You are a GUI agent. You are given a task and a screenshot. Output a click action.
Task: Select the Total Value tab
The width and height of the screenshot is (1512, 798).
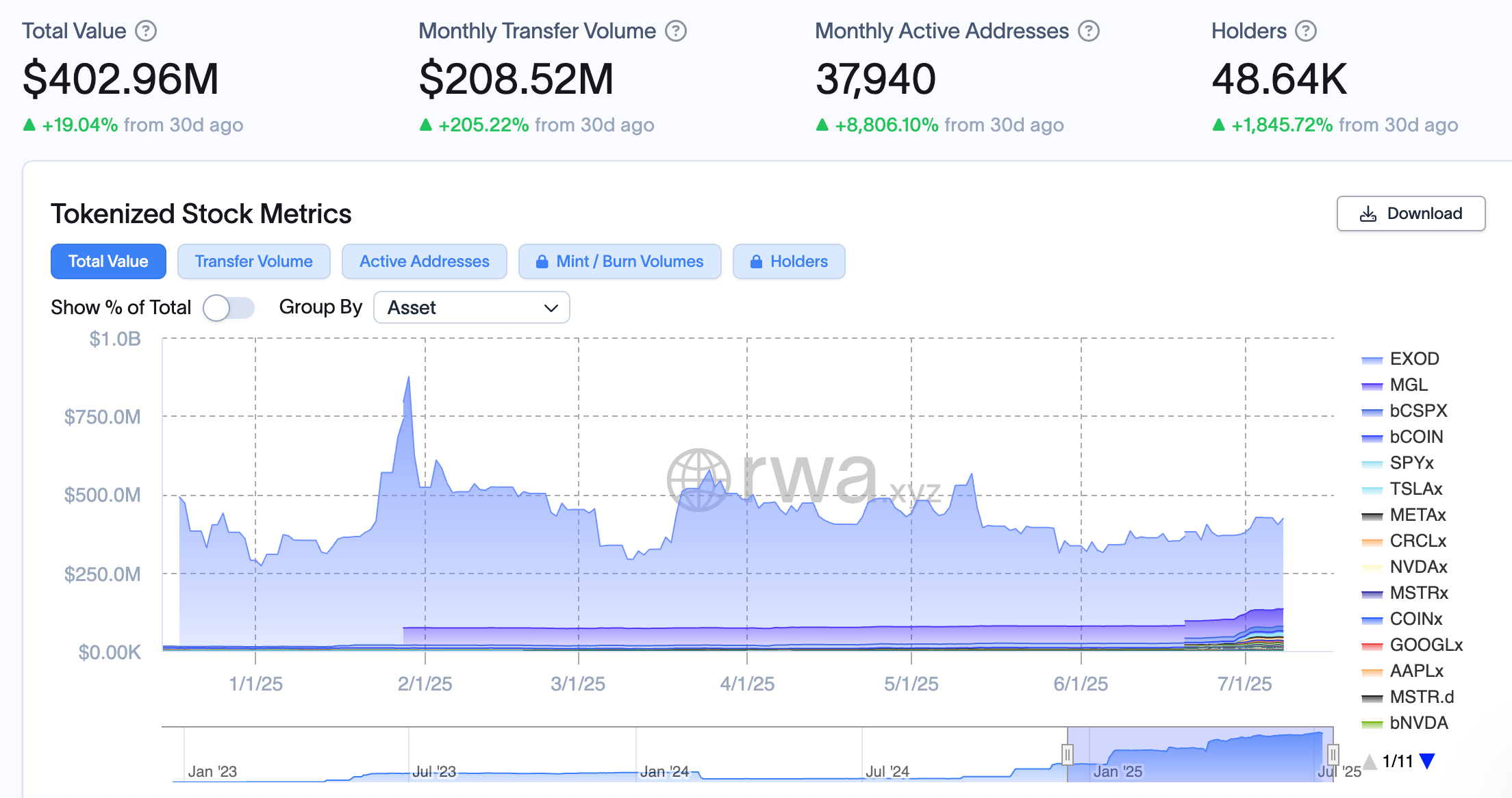coord(108,261)
